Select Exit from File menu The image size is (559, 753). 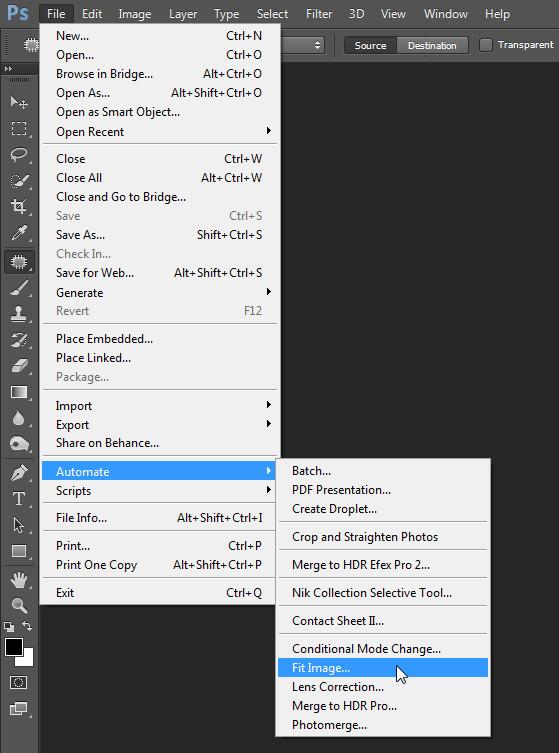159,593
